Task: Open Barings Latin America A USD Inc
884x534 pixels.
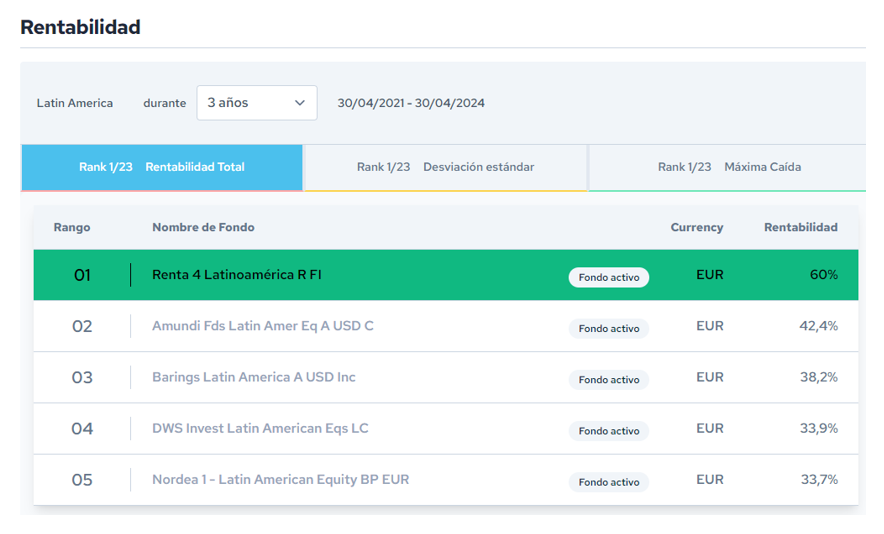Action: coord(254,377)
